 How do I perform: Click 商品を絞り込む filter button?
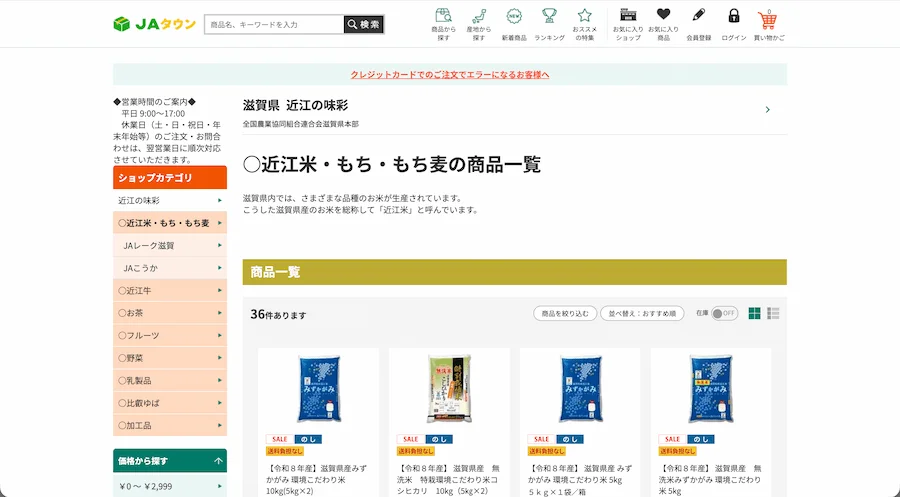(x=565, y=313)
